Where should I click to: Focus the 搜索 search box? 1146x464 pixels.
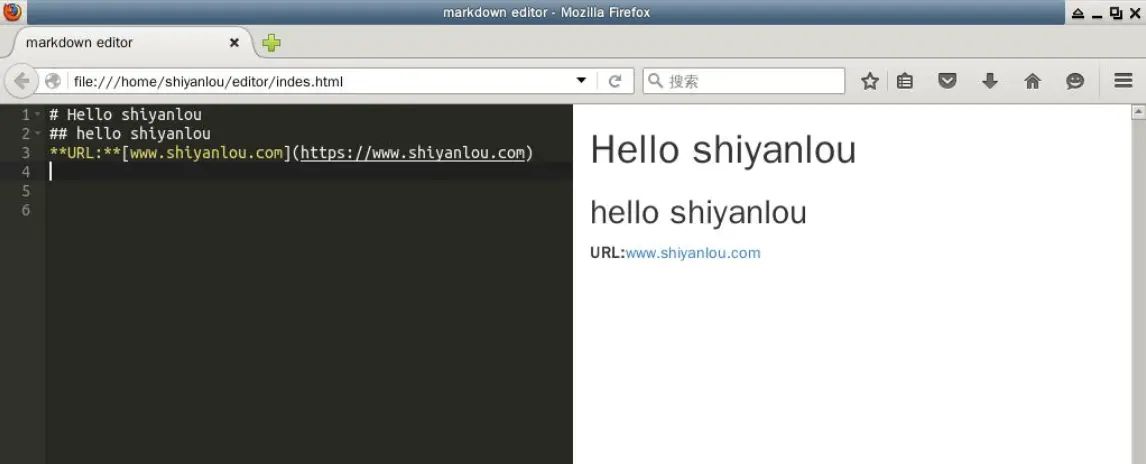pos(744,81)
